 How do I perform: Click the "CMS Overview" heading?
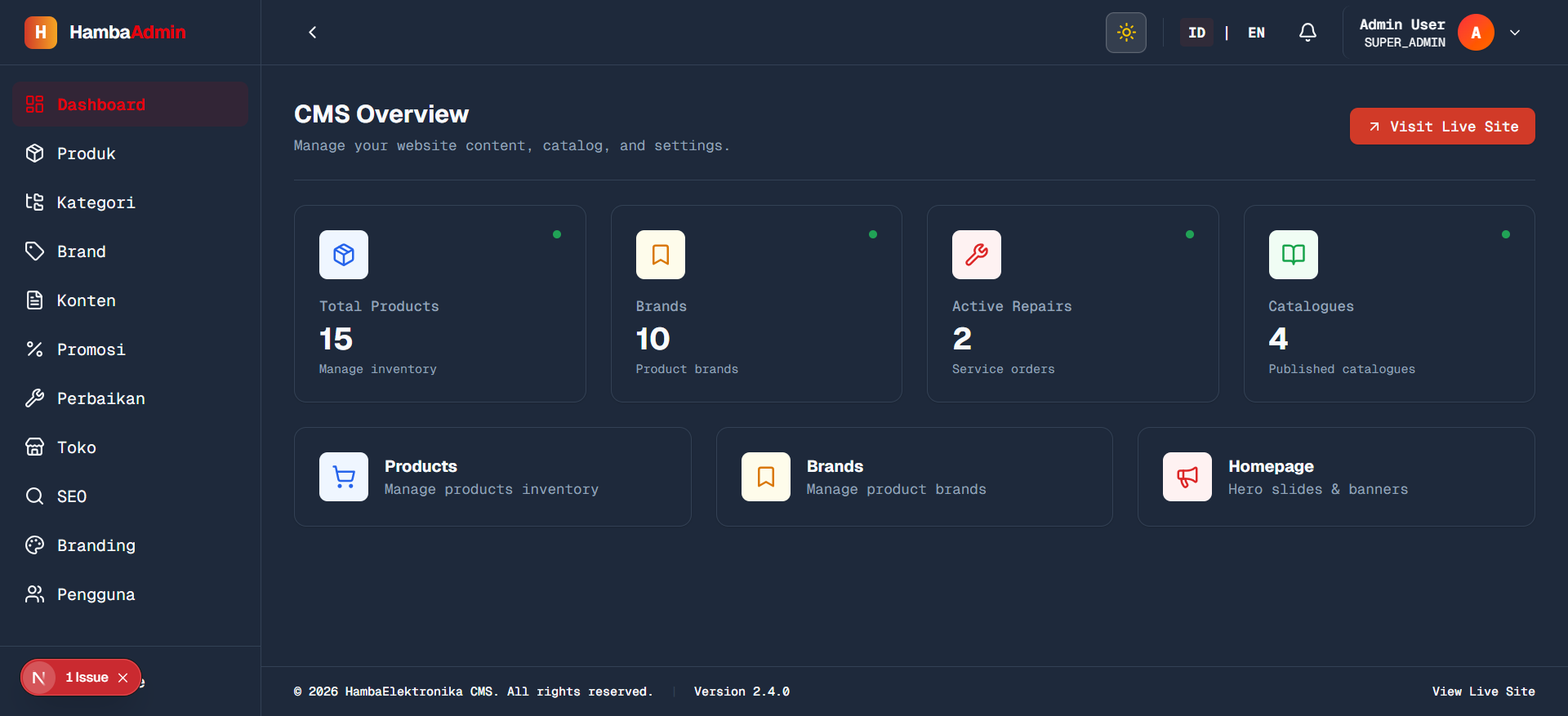(381, 114)
